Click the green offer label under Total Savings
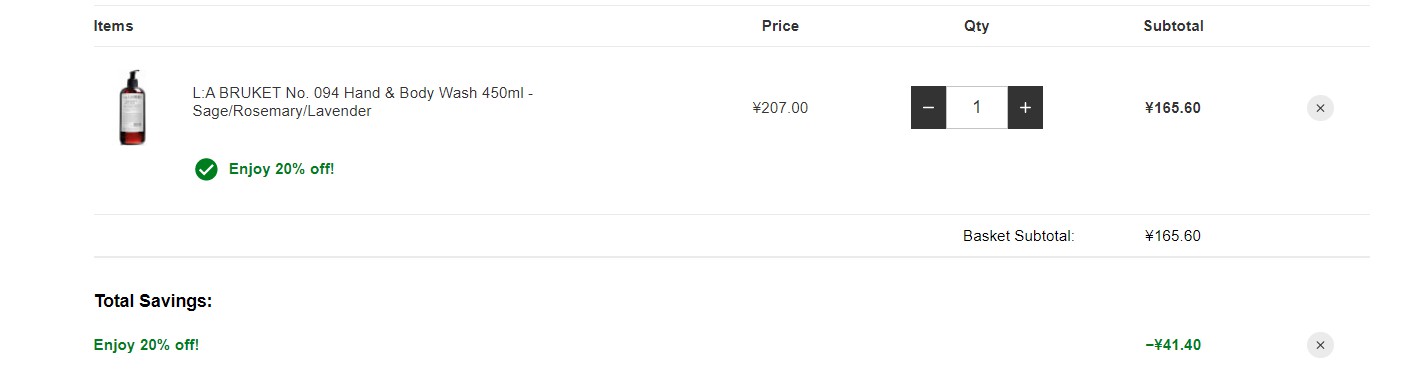 pyautogui.click(x=146, y=345)
